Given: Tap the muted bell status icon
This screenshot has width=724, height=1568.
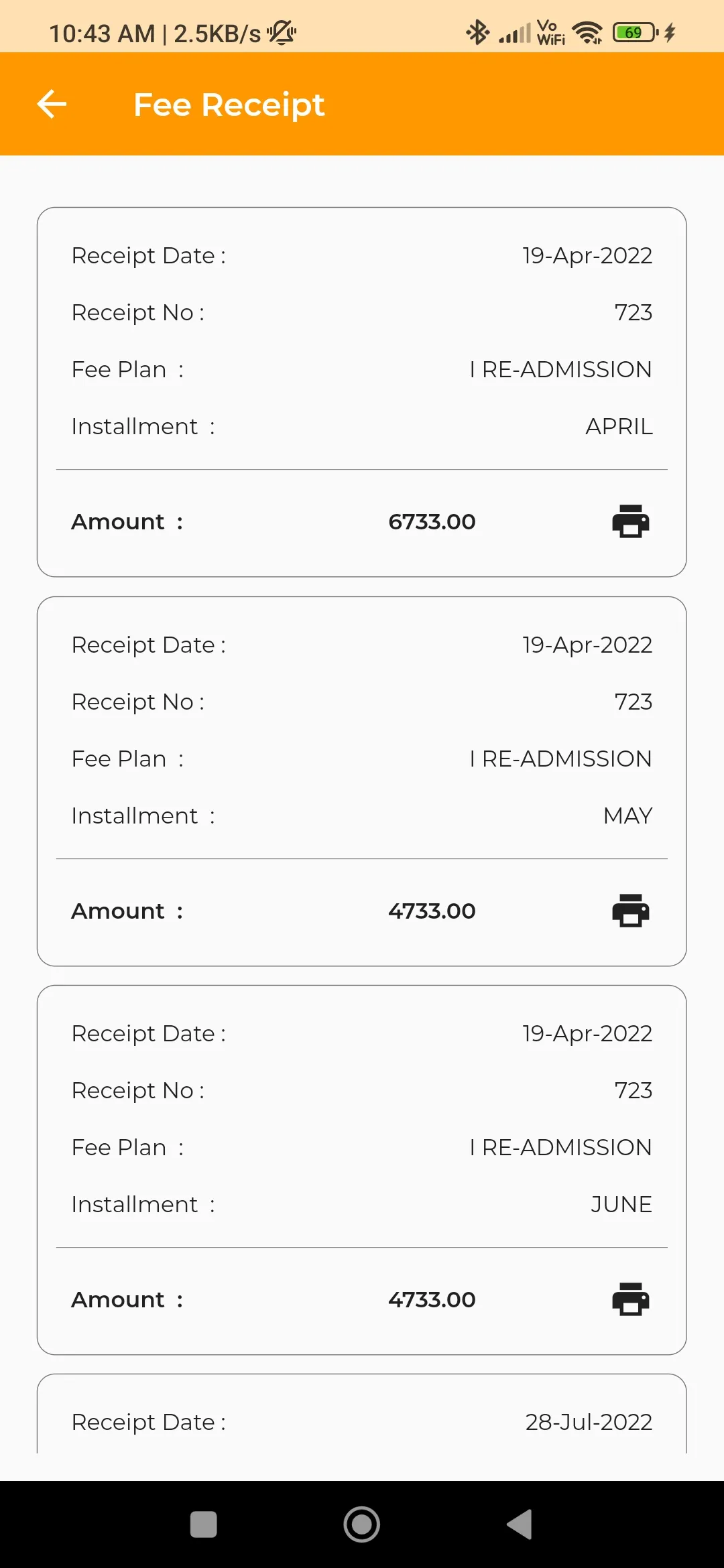Looking at the screenshot, I should [282, 32].
